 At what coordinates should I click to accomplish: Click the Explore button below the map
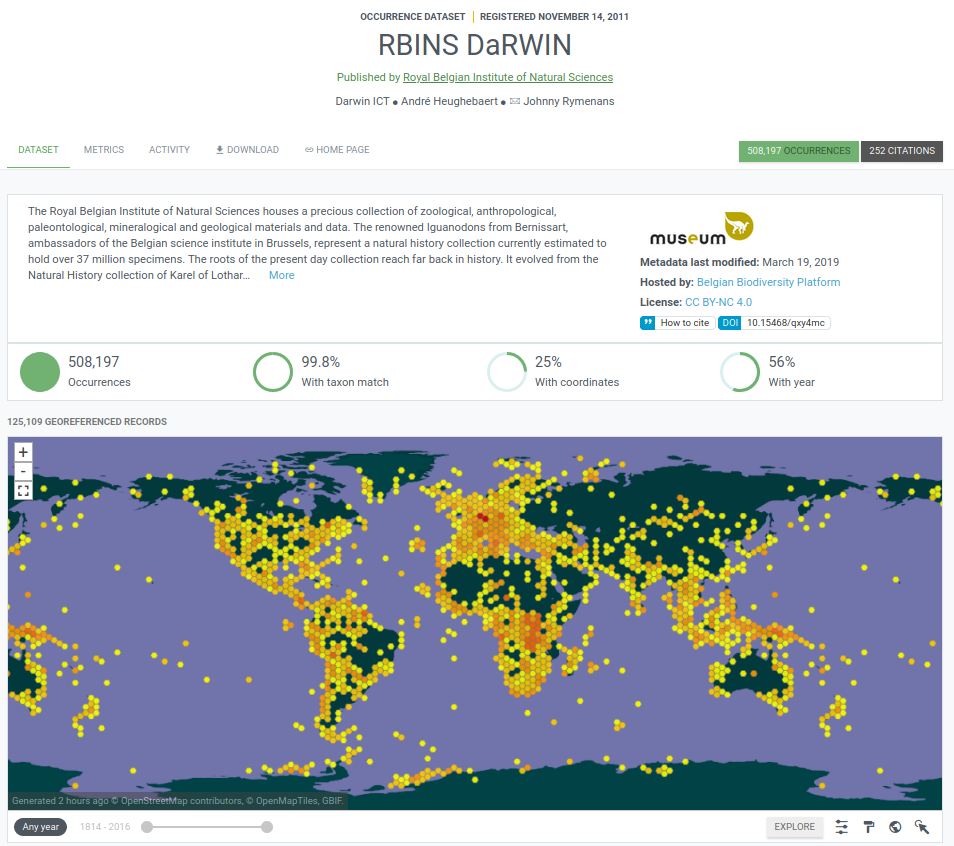click(794, 827)
